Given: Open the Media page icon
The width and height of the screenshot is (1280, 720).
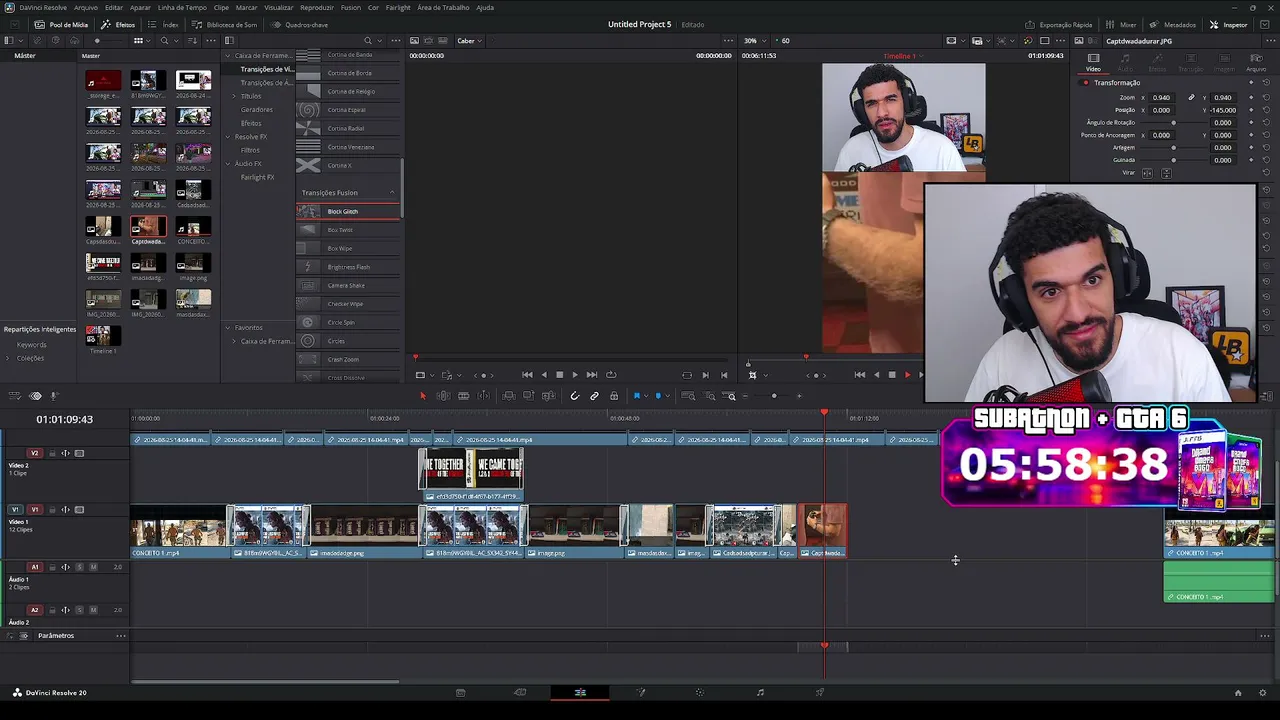Looking at the screenshot, I should 460,692.
